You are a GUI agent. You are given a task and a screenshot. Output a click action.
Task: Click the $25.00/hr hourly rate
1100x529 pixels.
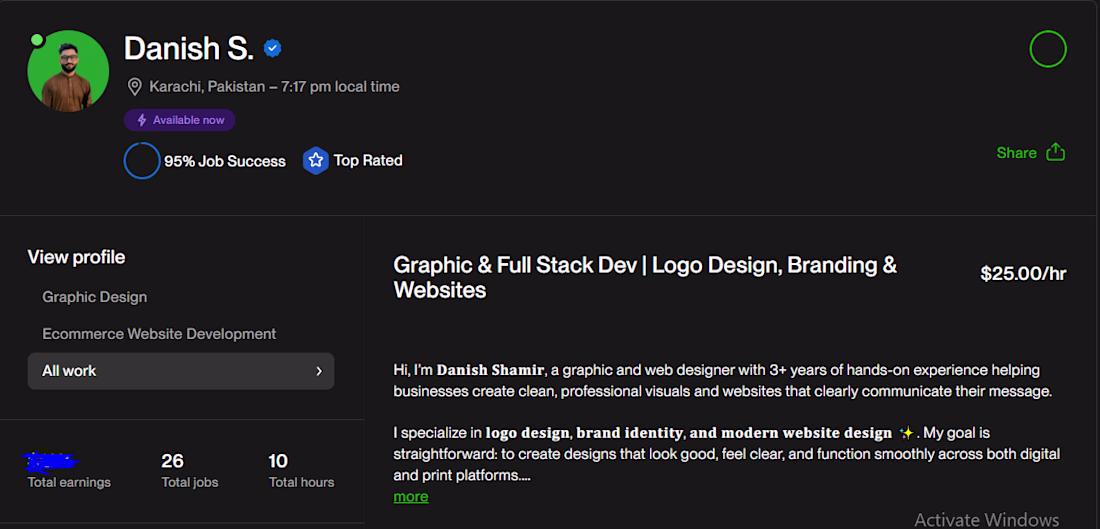(x=1023, y=274)
